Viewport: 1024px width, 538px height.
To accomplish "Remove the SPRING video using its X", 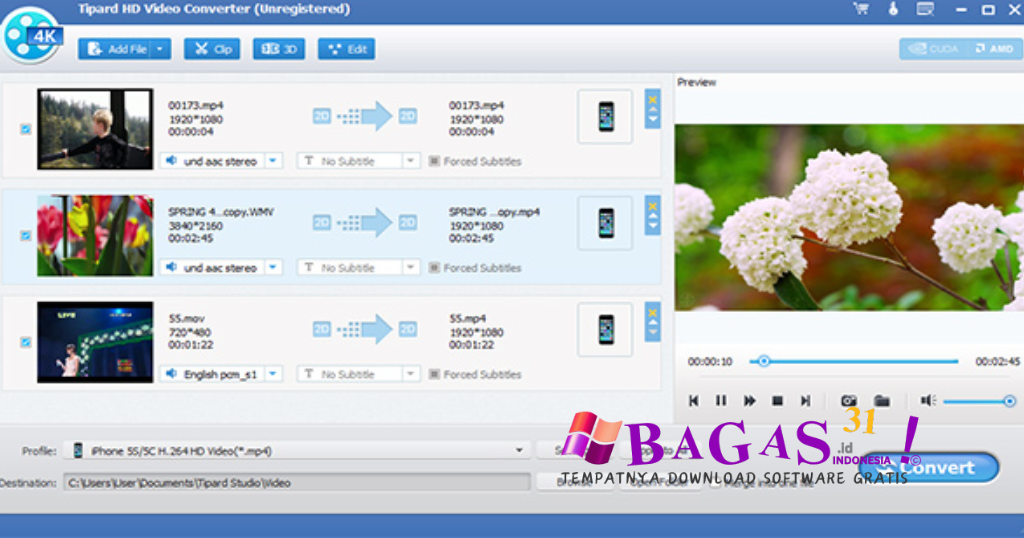I will coord(652,206).
